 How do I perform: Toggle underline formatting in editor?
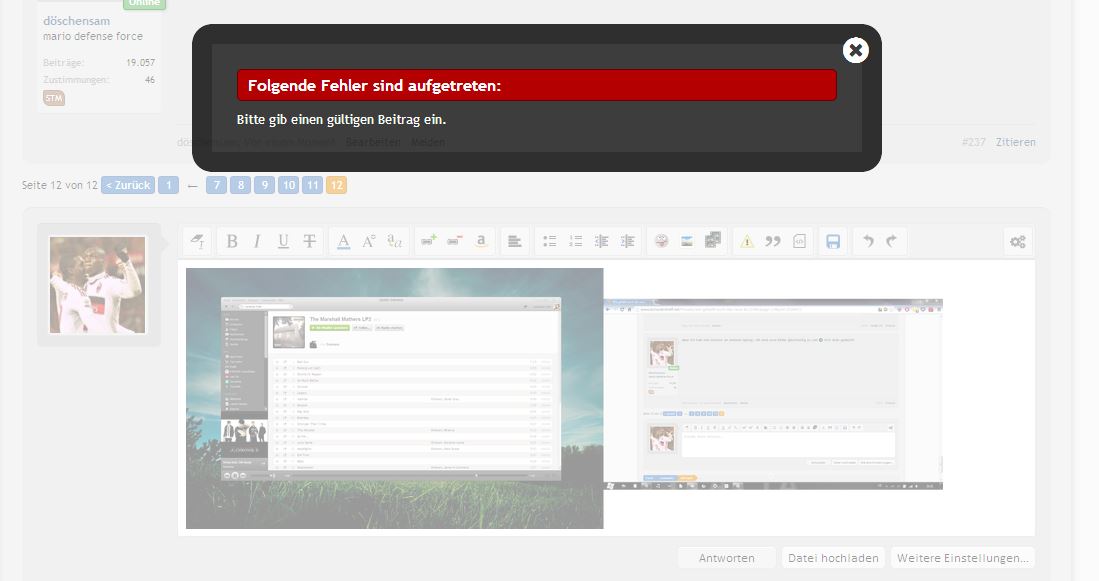283,241
